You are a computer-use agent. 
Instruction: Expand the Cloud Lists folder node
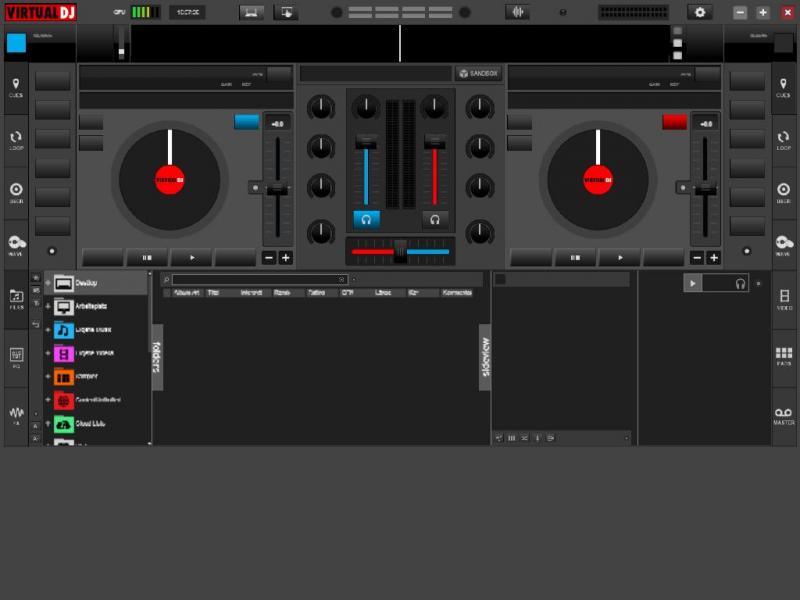click(47, 424)
